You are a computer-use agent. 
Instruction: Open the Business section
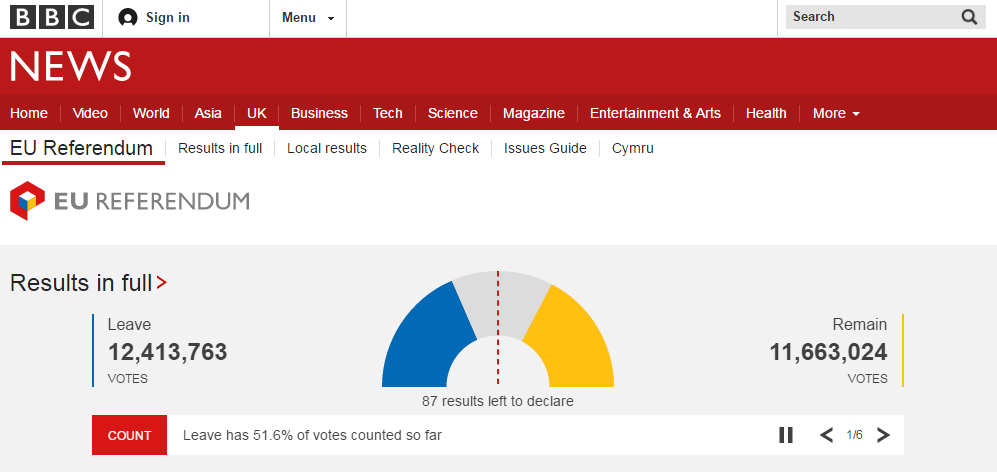(319, 113)
